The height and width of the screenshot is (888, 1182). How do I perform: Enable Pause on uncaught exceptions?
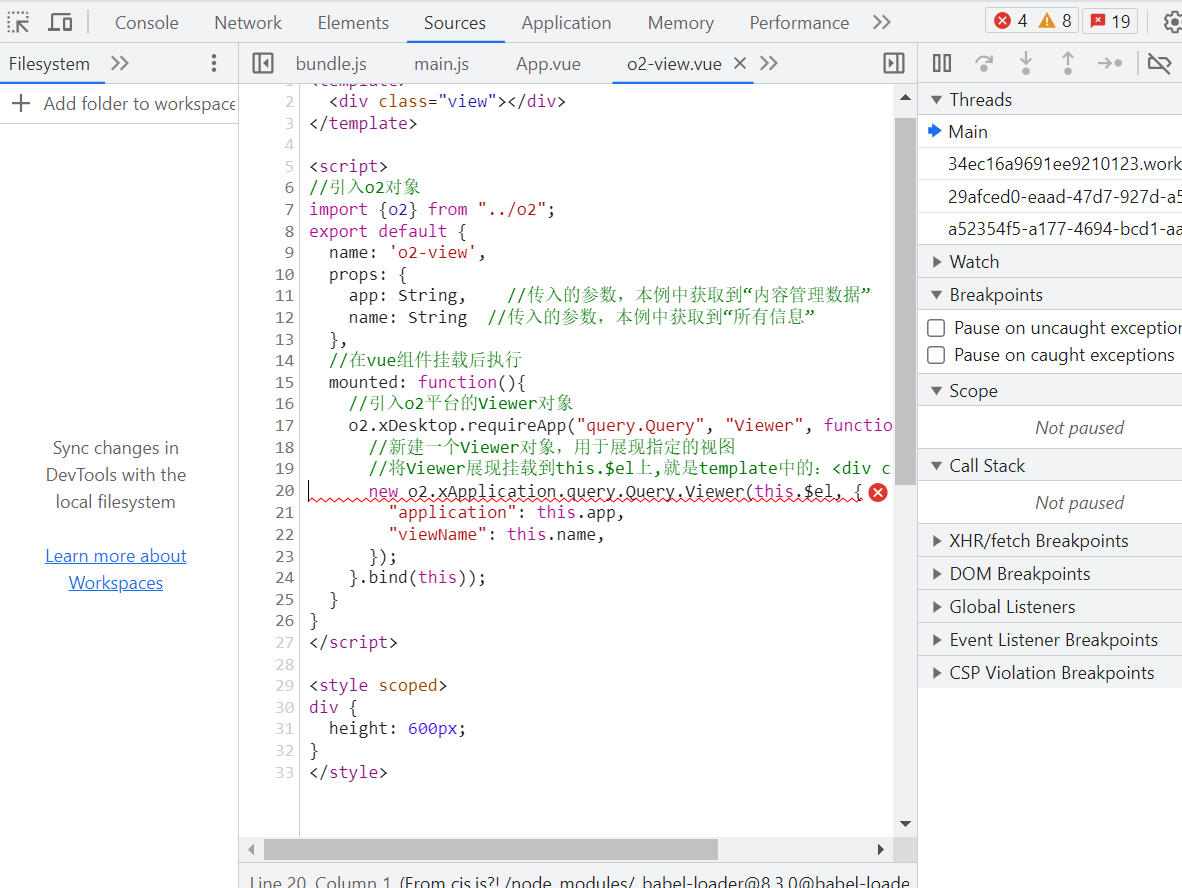(x=936, y=328)
